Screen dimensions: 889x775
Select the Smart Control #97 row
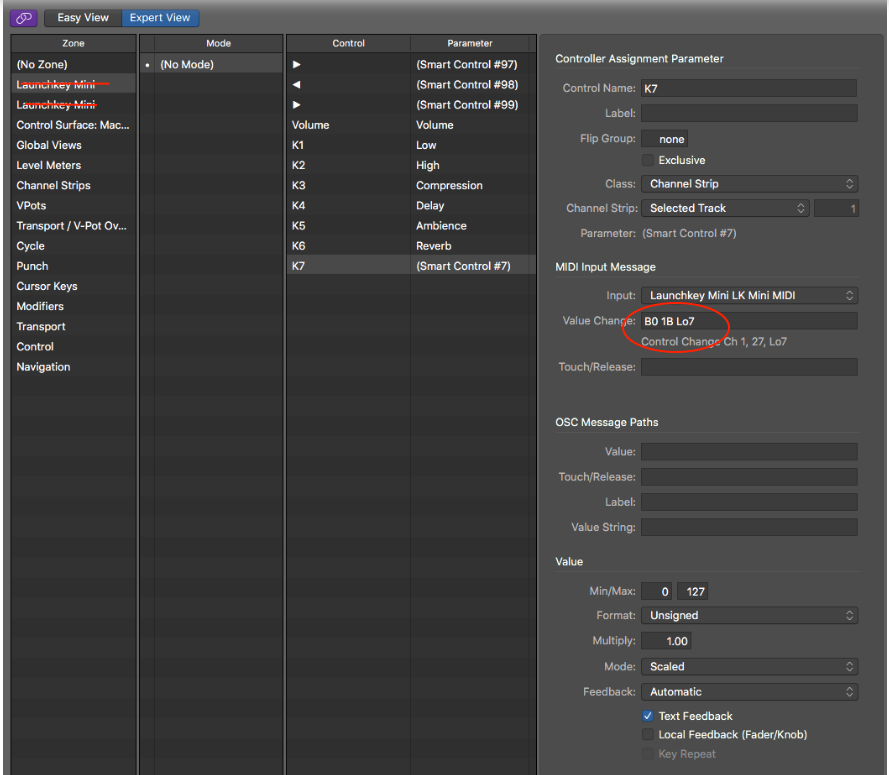[x=411, y=64]
